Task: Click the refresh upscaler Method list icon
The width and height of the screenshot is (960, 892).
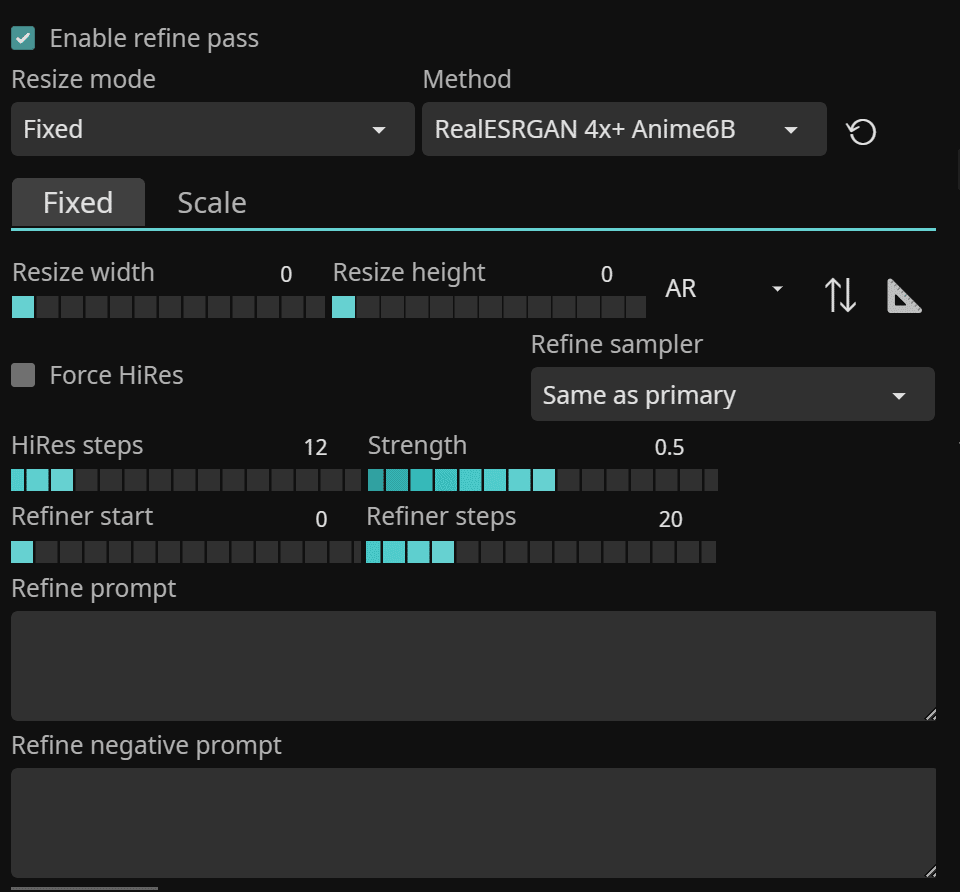Action: coord(862,131)
